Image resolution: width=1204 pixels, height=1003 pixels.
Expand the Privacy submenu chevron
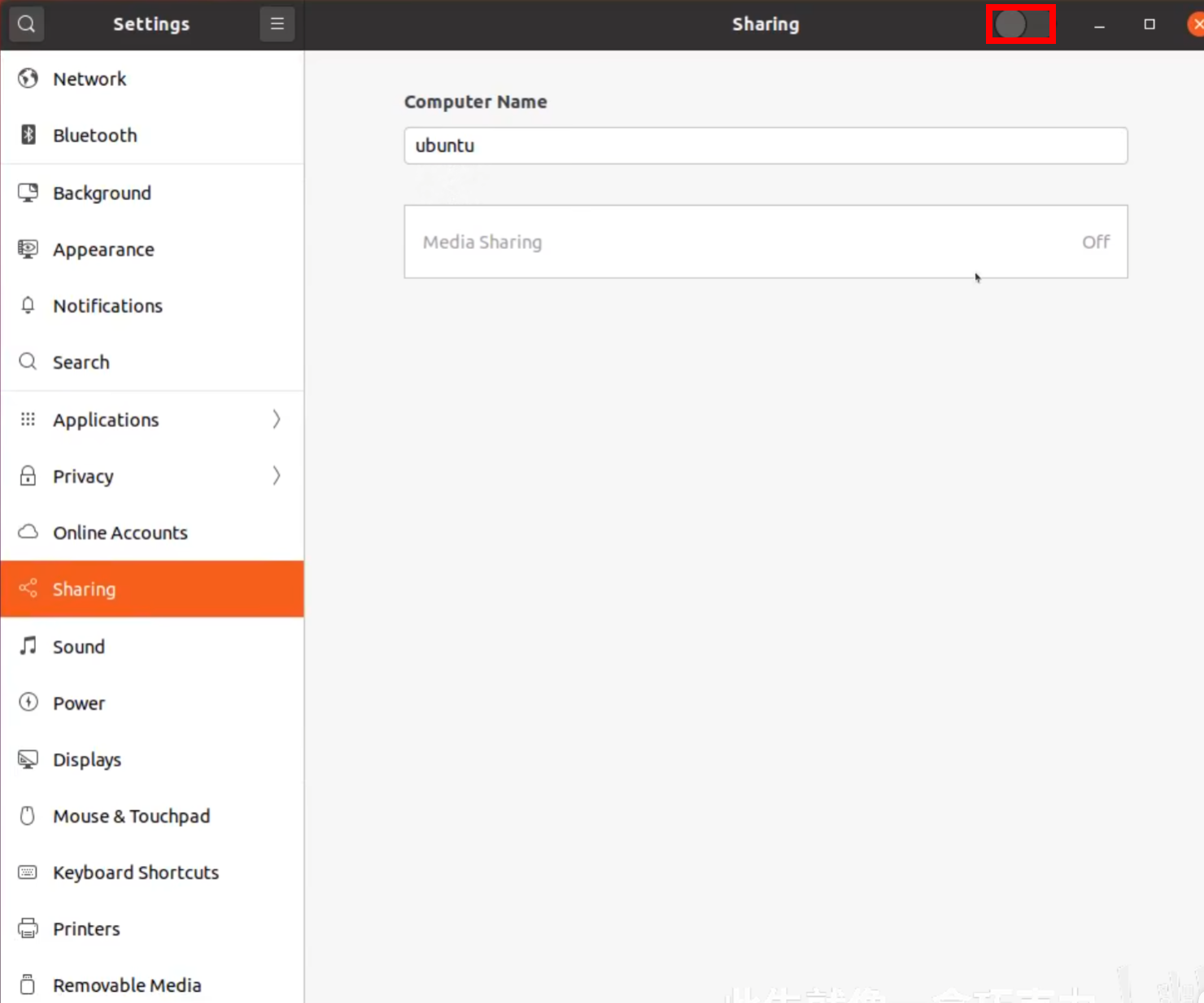pos(277,475)
